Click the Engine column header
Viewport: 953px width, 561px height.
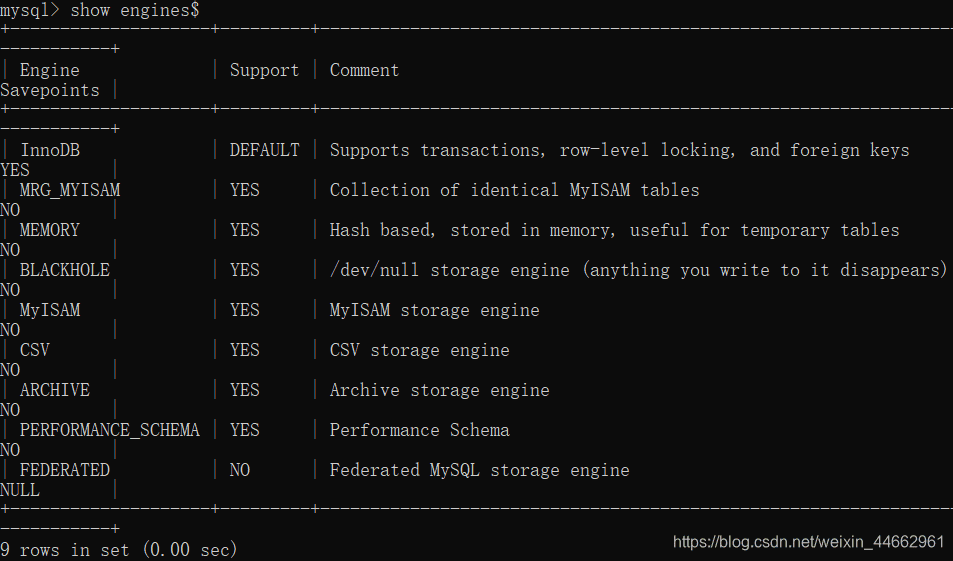click(49, 70)
